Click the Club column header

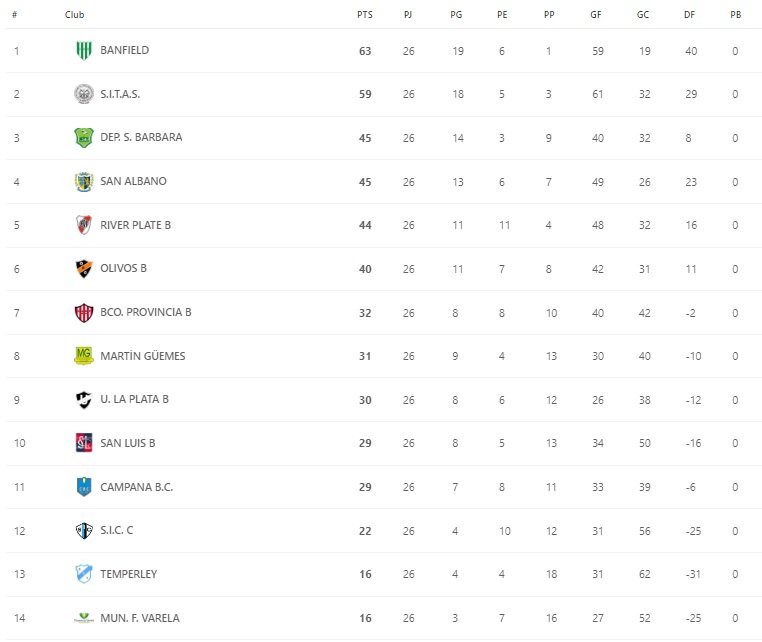tap(75, 15)
